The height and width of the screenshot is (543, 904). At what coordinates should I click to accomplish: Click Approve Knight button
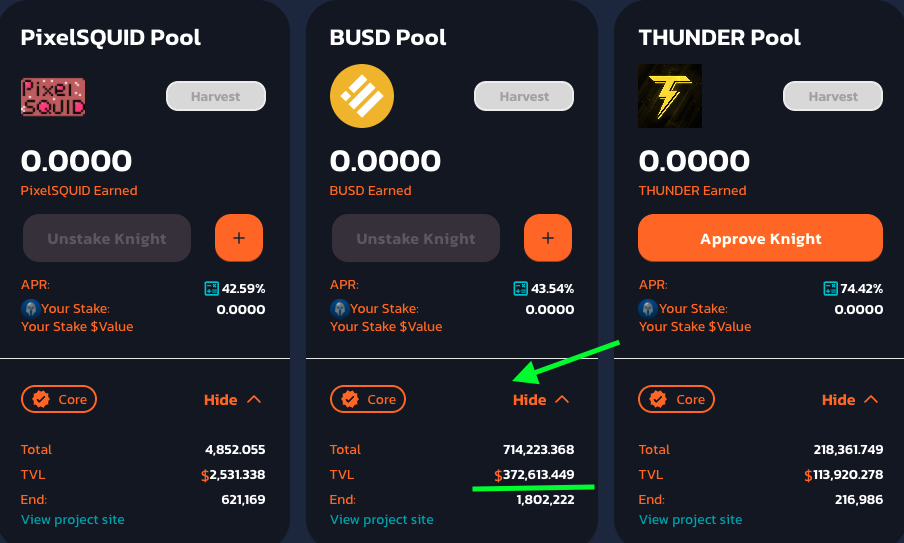pos(760,238)
